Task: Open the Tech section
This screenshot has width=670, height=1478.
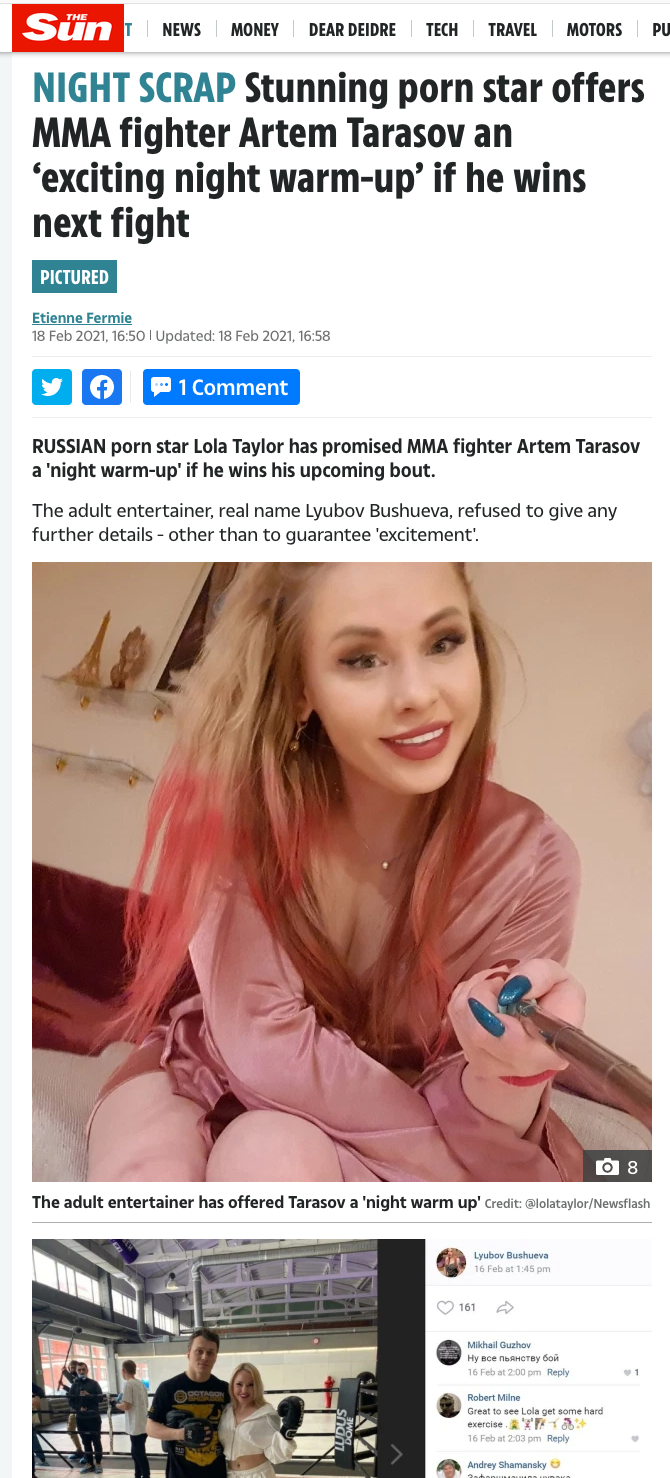Action: [x=442, y=29]
